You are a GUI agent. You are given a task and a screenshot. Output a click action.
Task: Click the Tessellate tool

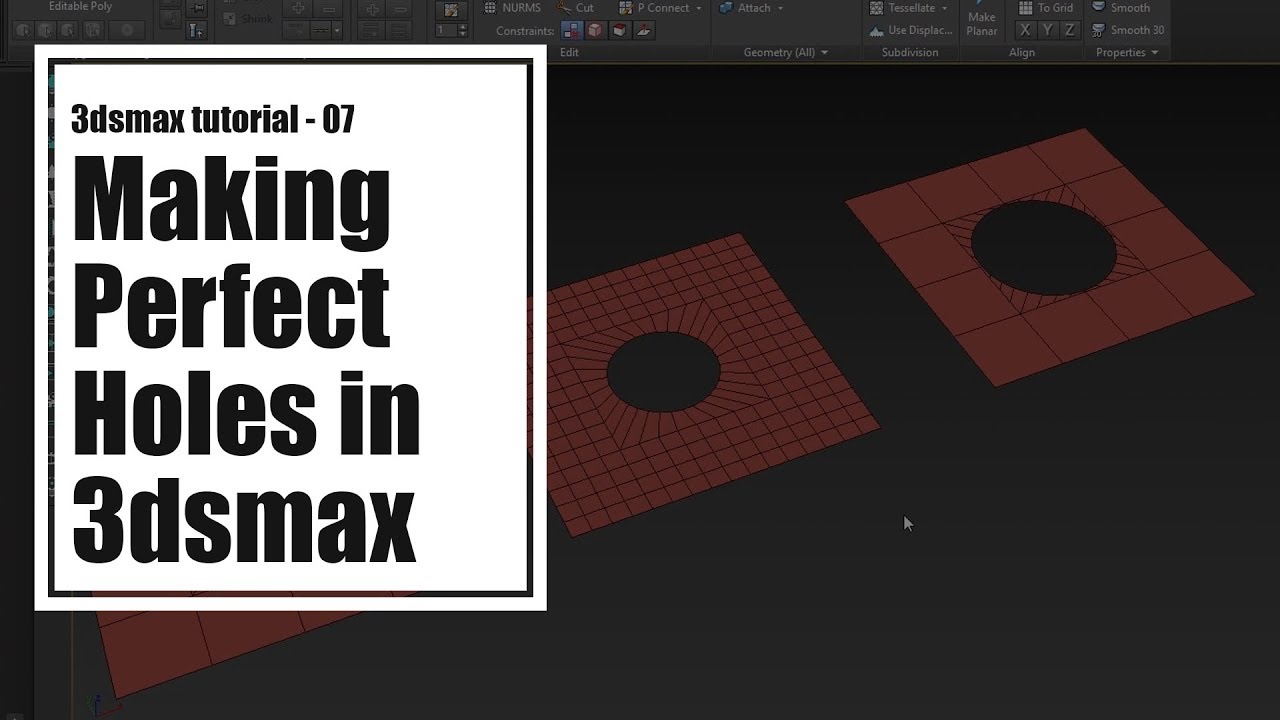point(903,8)
